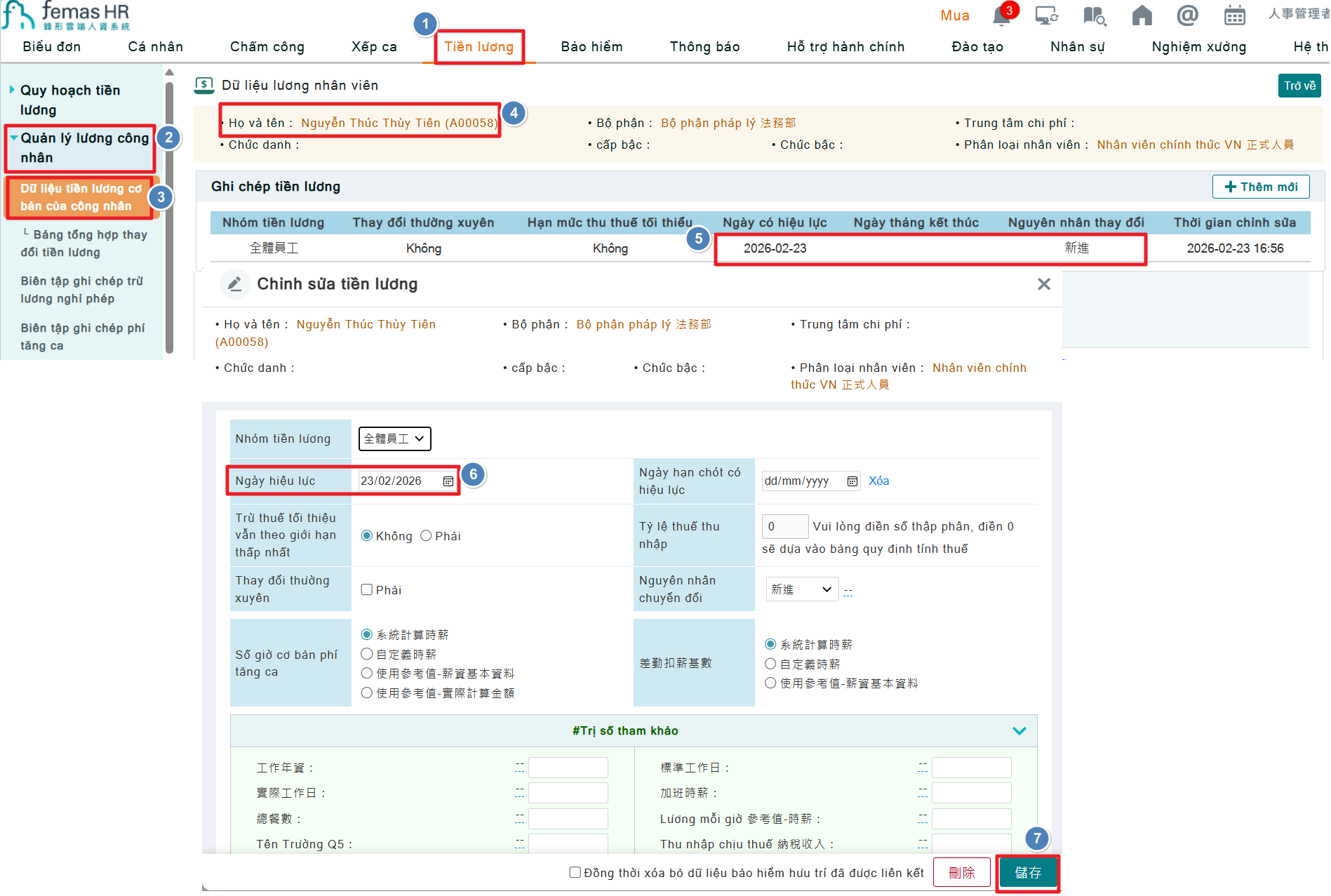
Task: Open the Nguyên nhân chuyển đổi dropdown
Action: pos(801,589)
